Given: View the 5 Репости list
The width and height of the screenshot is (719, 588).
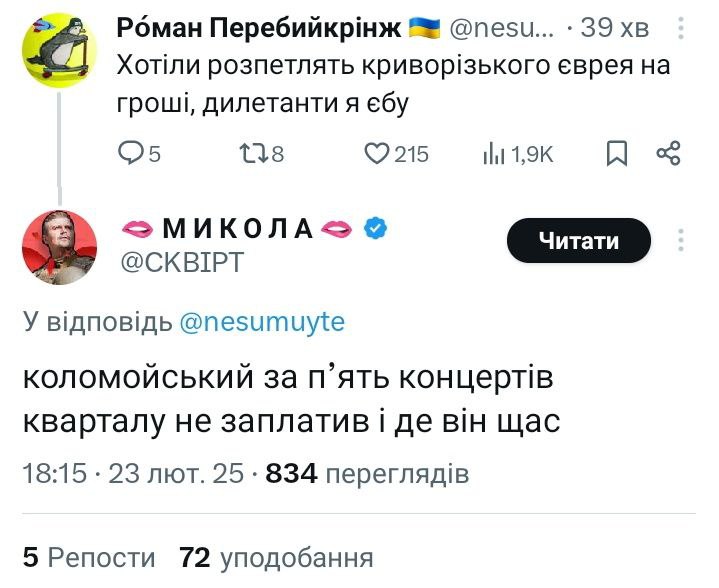Looking at the screenshot, I should [89, 557].
